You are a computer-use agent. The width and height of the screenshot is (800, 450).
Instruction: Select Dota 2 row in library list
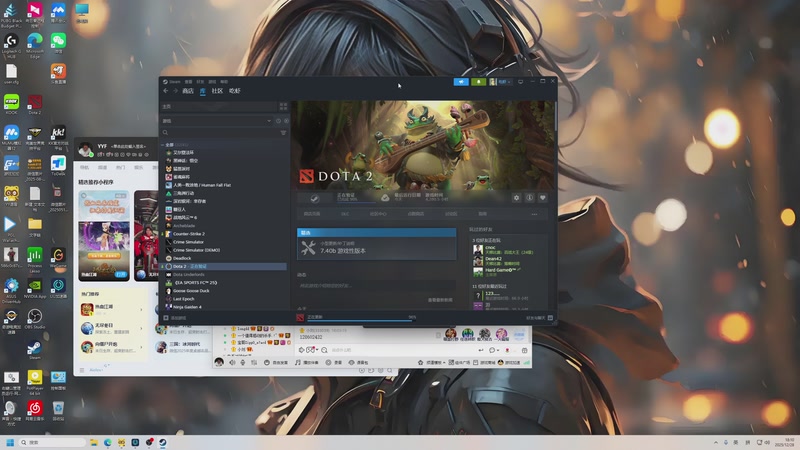pyautogui.click(x=225, y=266)
